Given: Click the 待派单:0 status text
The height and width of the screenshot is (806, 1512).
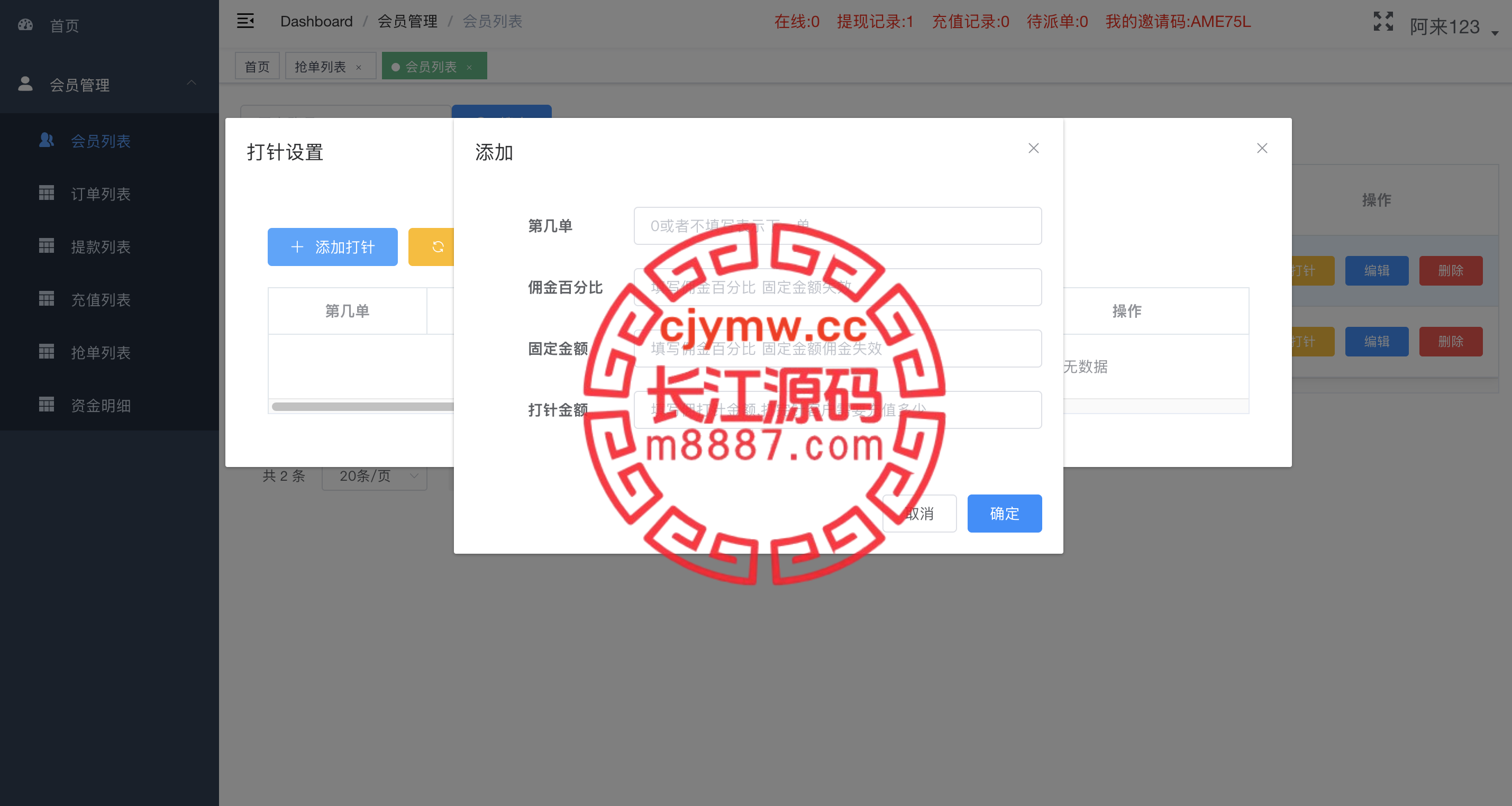Looking at the screenshot, I should [1057, 21].
